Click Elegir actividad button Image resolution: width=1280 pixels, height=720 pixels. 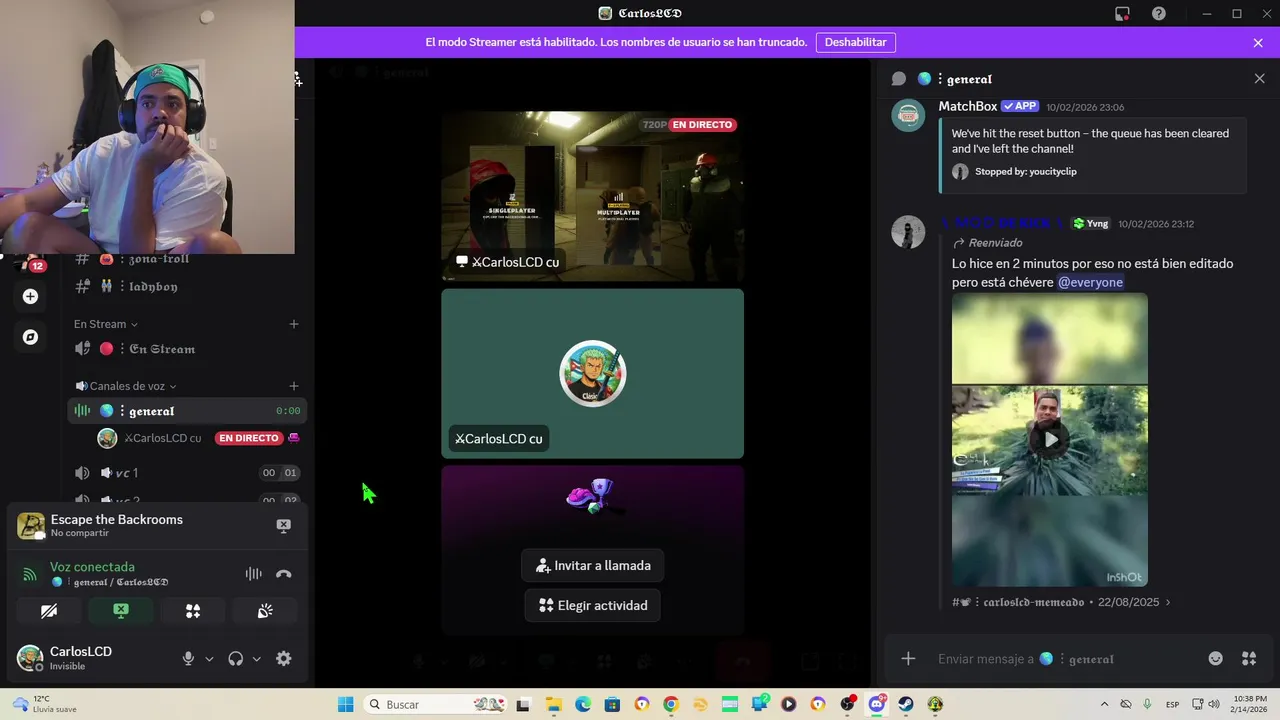point(593,605)
